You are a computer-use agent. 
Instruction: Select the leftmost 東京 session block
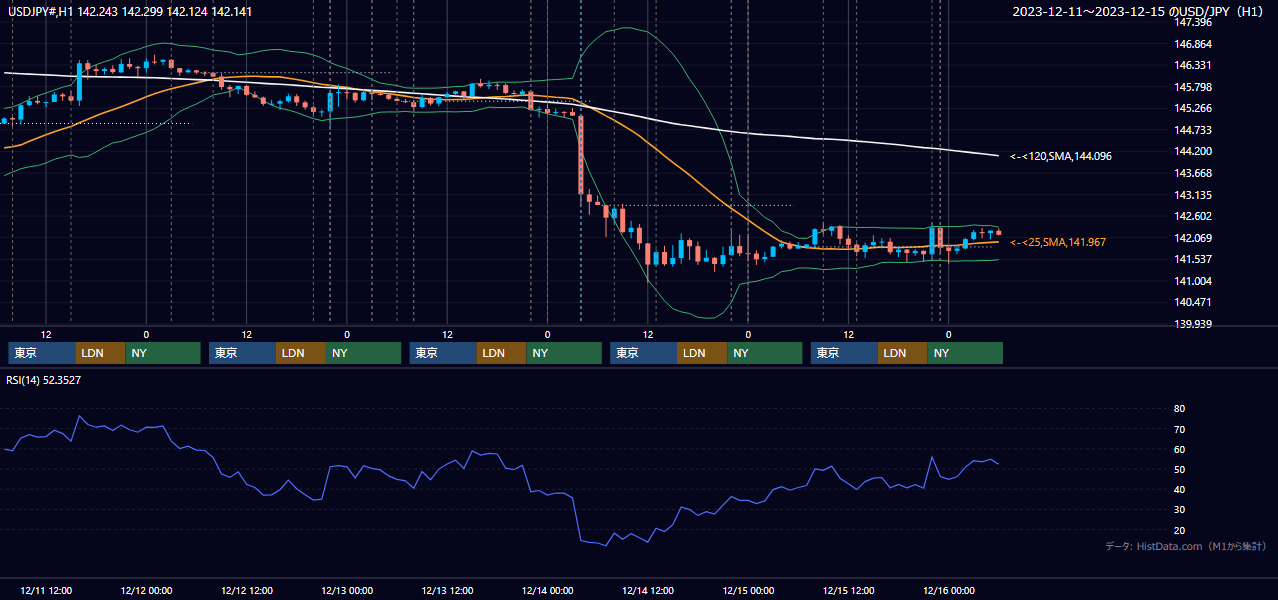tap(42, 353)
